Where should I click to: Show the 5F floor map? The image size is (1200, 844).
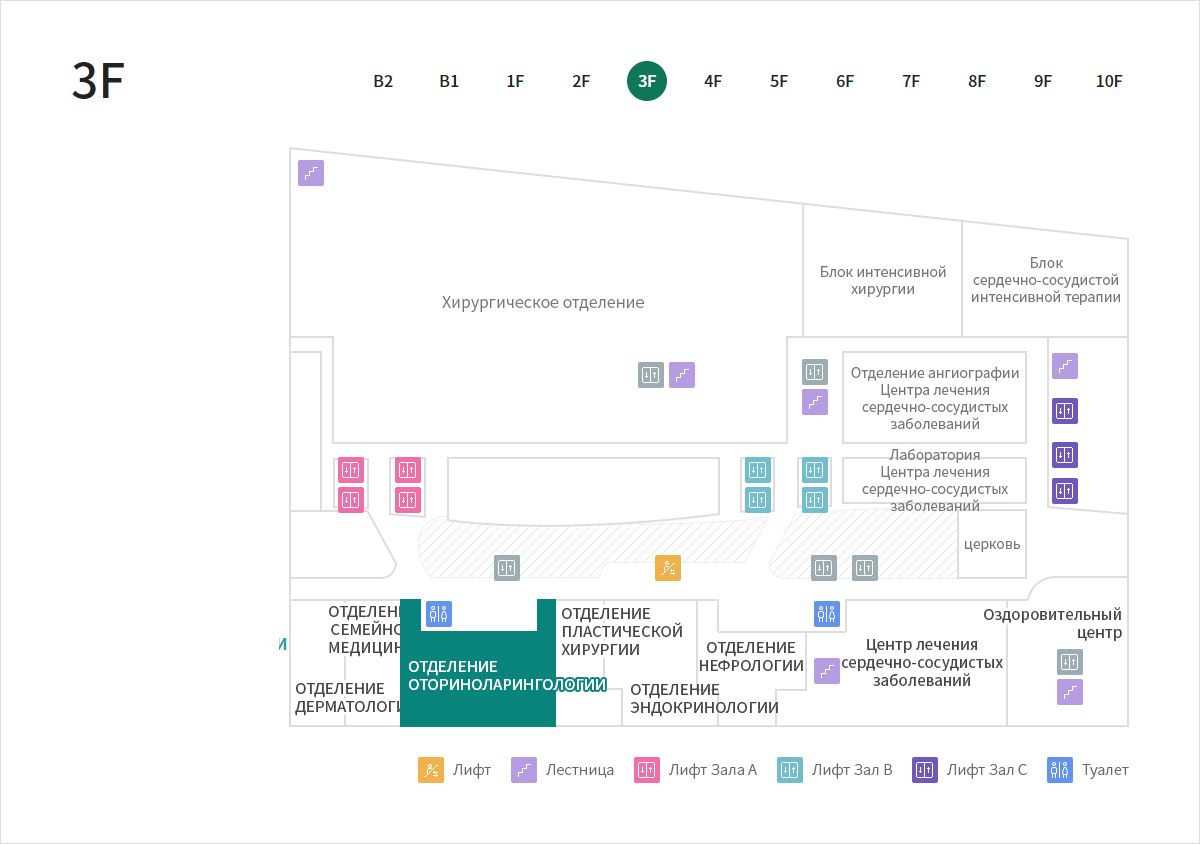(x=779, y=82)
